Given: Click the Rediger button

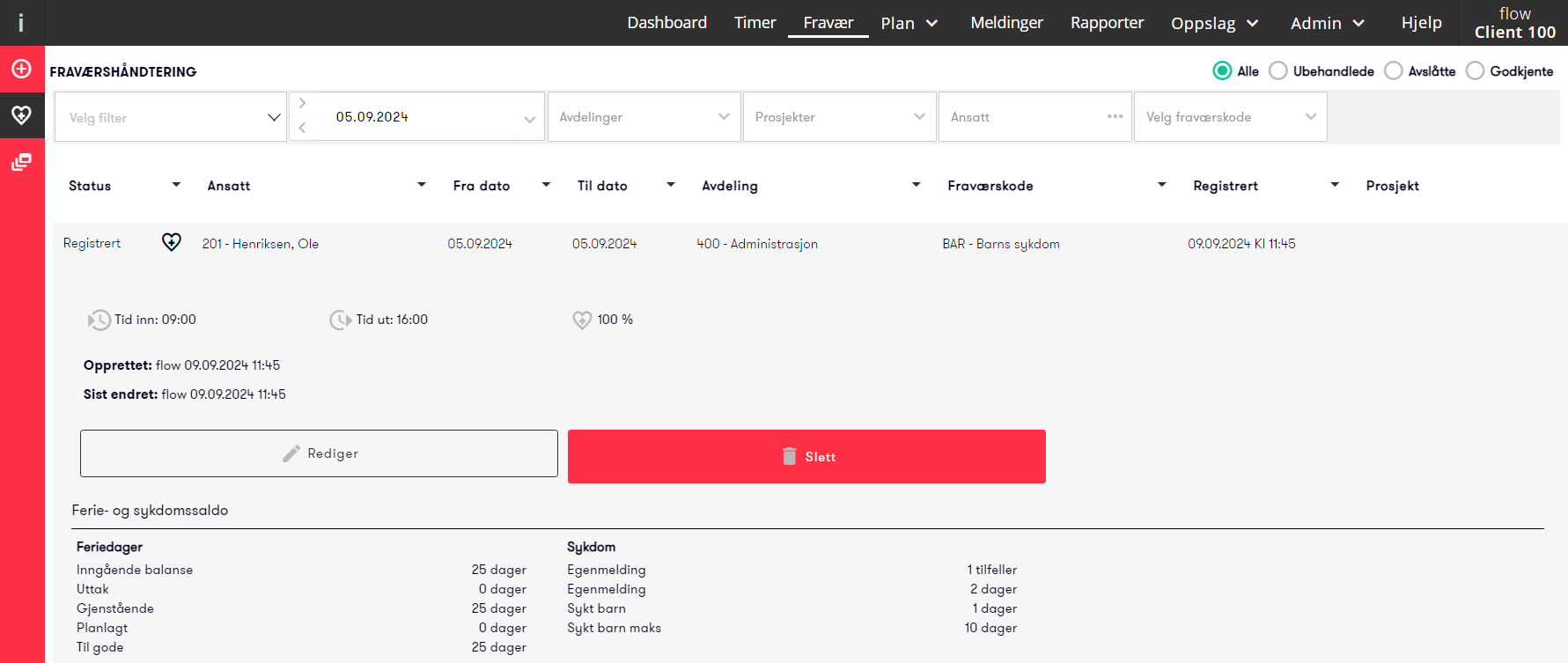Looking at the screenshot, I should point(319,453).
